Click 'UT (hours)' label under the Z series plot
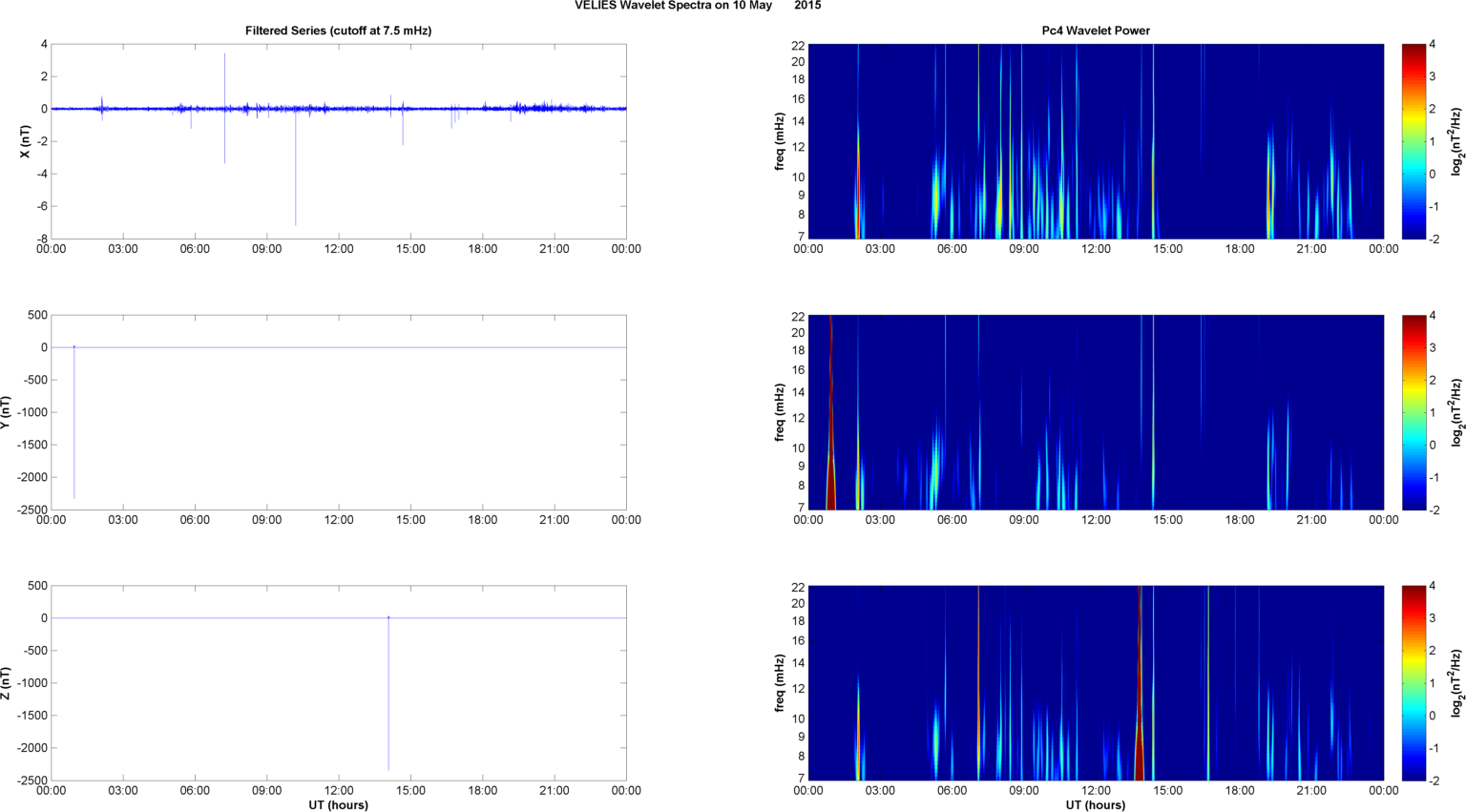1466x812 pixels. tap(338, 805)
